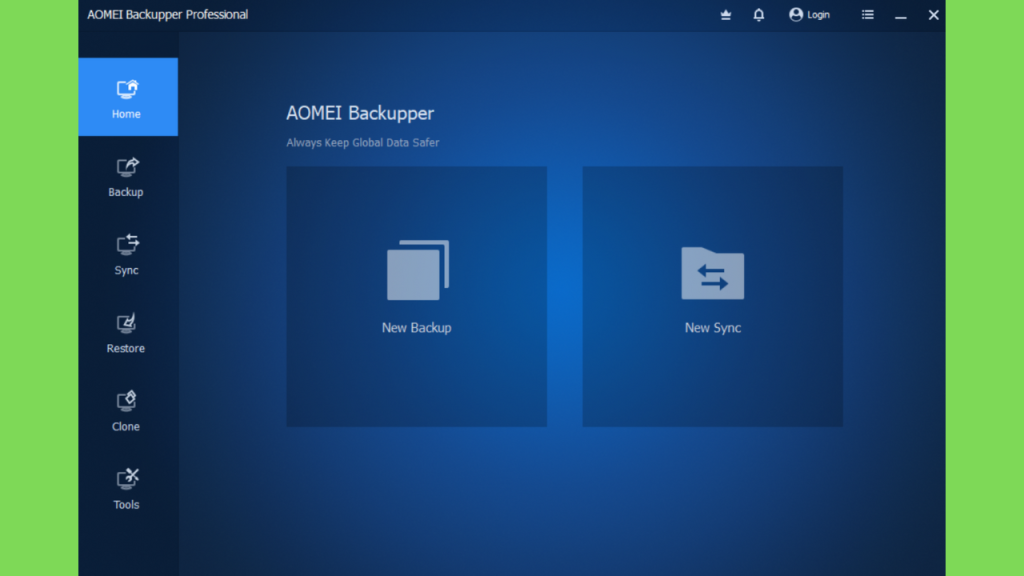Click the "AOMEI Backupper" heading text
The height and width of the screenshot is (576, 1024).
click(x=360, y=113)
